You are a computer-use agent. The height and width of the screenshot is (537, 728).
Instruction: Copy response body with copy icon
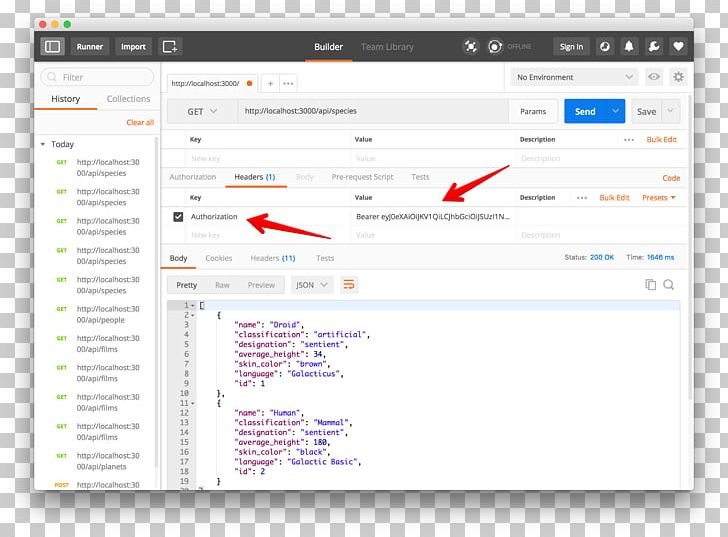[x=651, y=285]
